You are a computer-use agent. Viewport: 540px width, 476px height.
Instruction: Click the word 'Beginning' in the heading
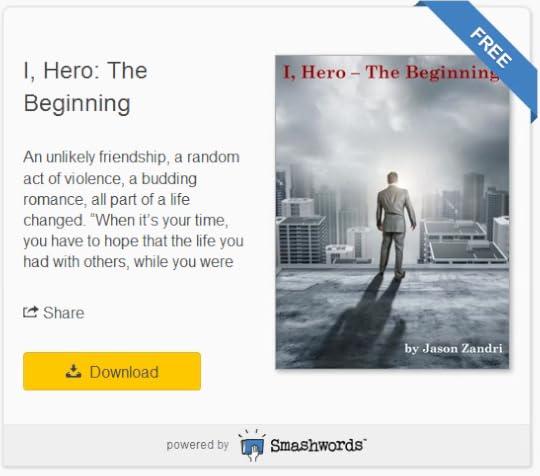pos(77,103)
